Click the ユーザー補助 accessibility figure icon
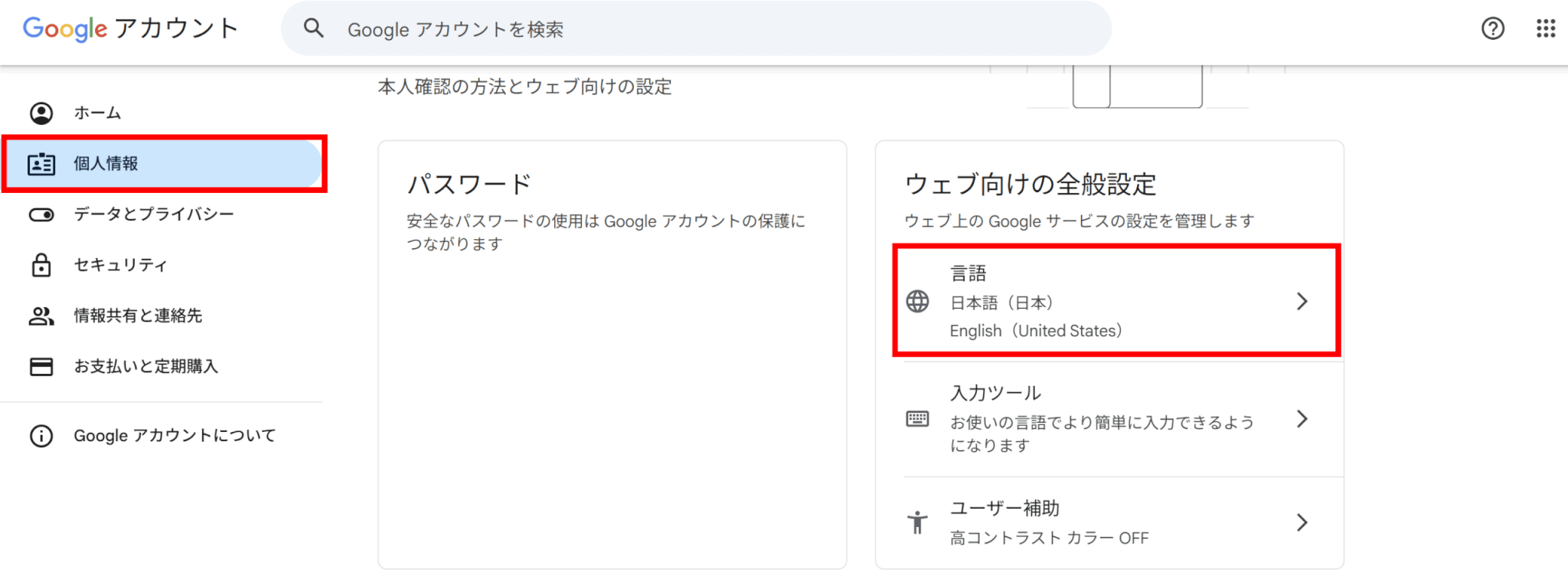This screenshot has width=1568, height=576. click(917, 523)
